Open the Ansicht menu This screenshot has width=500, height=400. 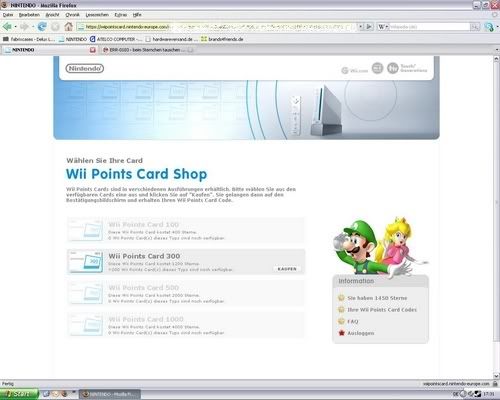(x=52, y=15)
